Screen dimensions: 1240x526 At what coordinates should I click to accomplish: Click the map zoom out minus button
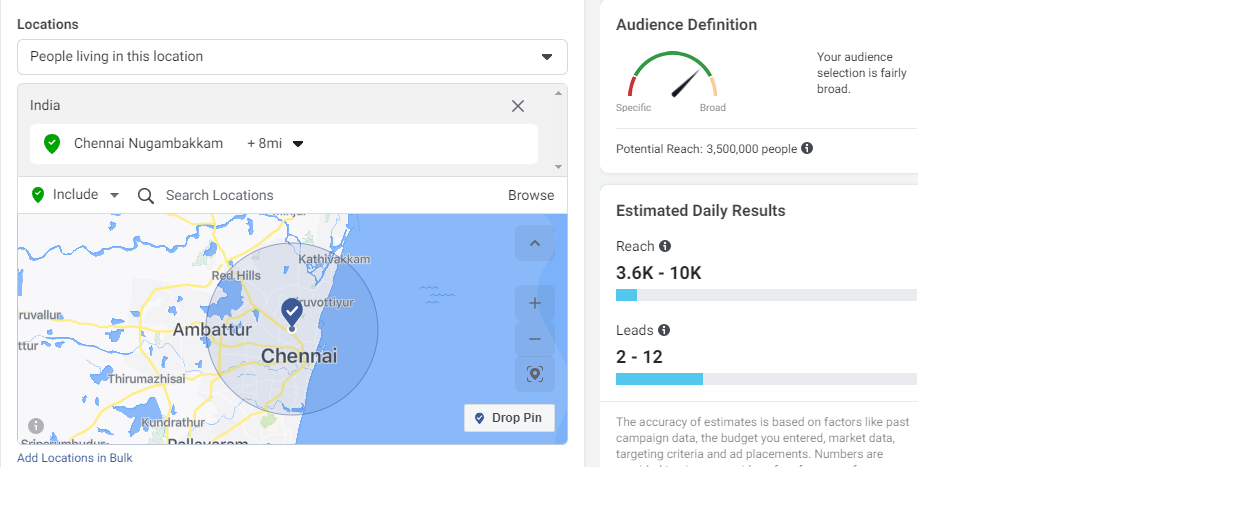click(535, 339)
